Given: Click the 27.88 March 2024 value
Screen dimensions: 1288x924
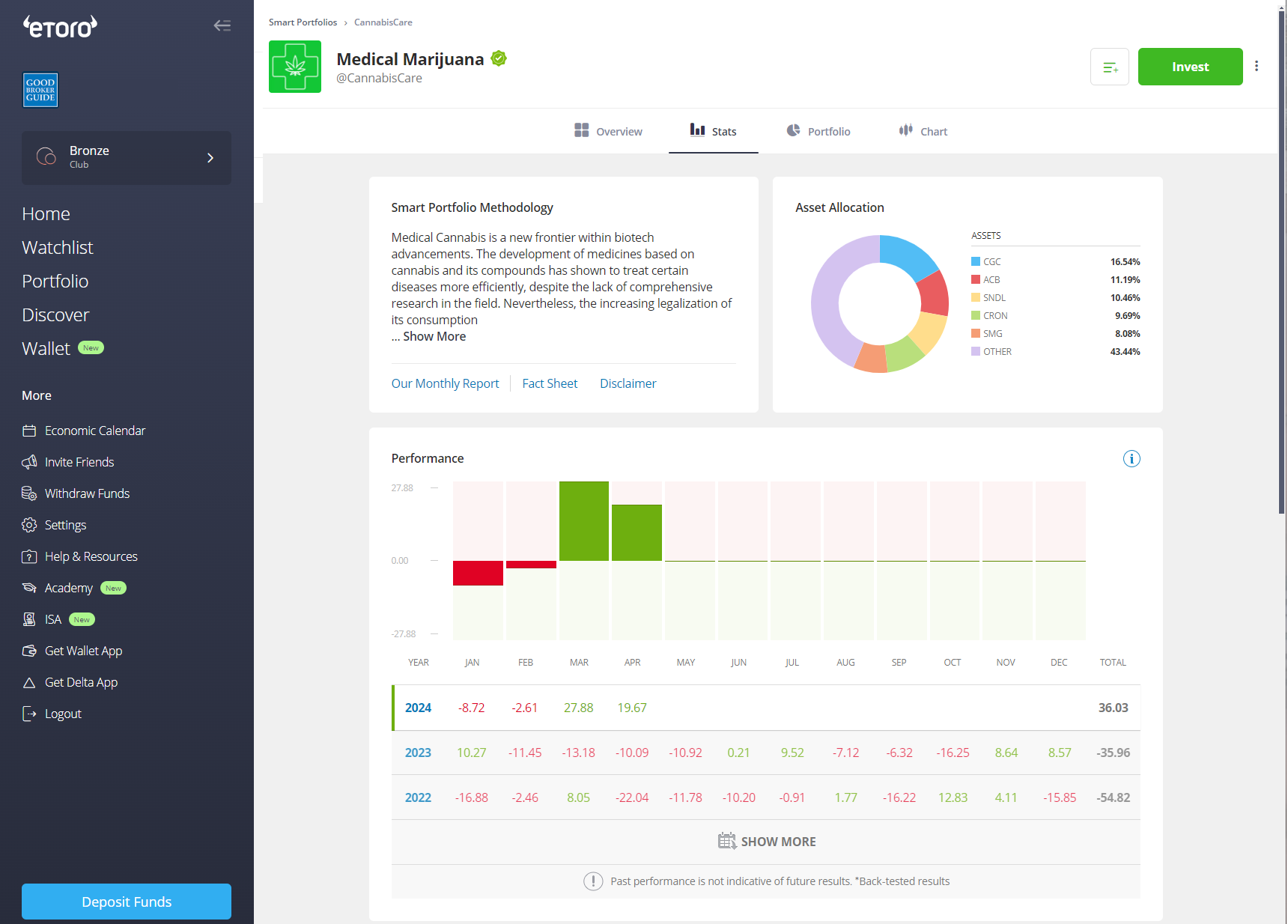Looking at the screenshot, I should tap(578, 708).
